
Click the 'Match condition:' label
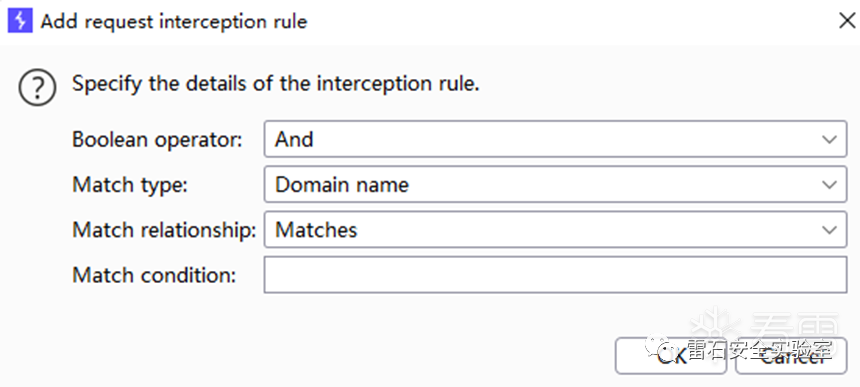coord(154,275)
